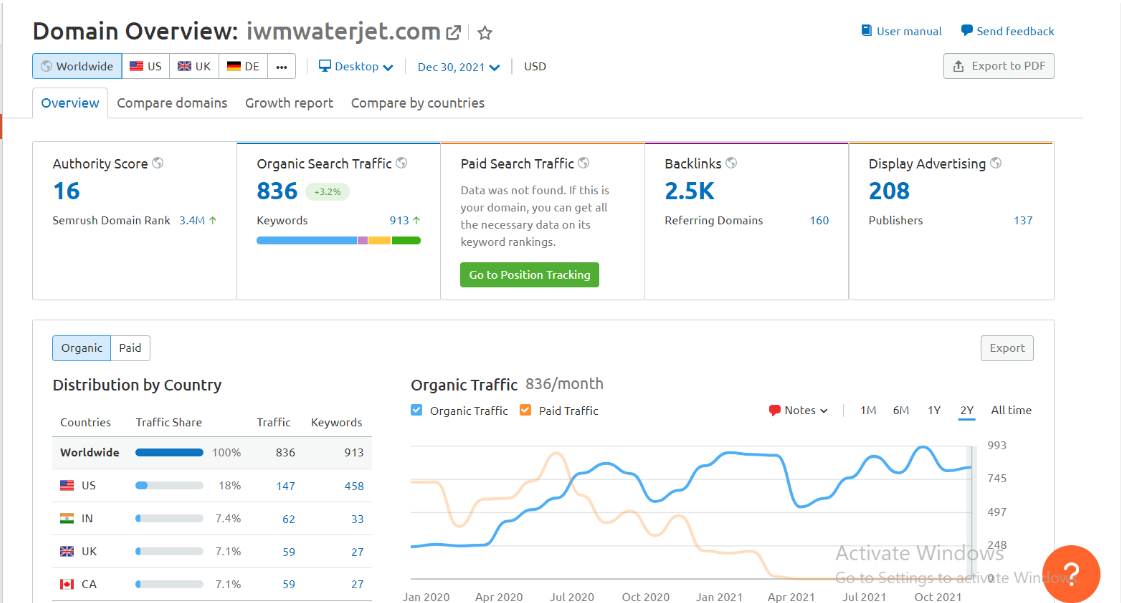Viewport: 1121px width, 603px height.
Task: Set chart range to 1Y
Action: [x=934, y=411]
